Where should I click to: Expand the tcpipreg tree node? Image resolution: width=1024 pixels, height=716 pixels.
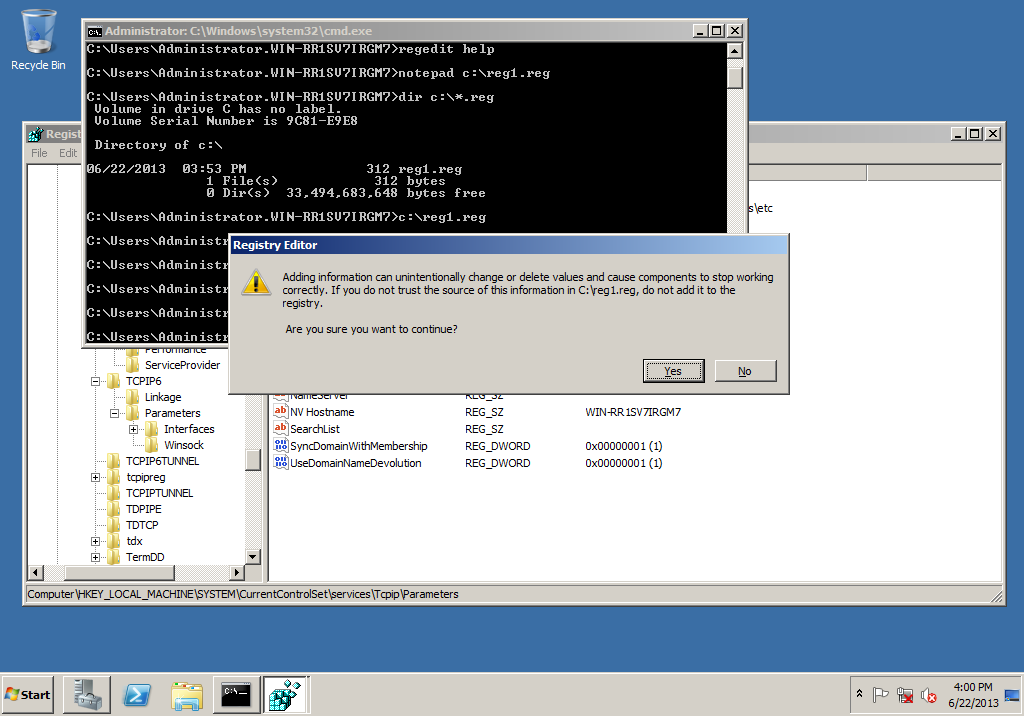tap(97, 477)
